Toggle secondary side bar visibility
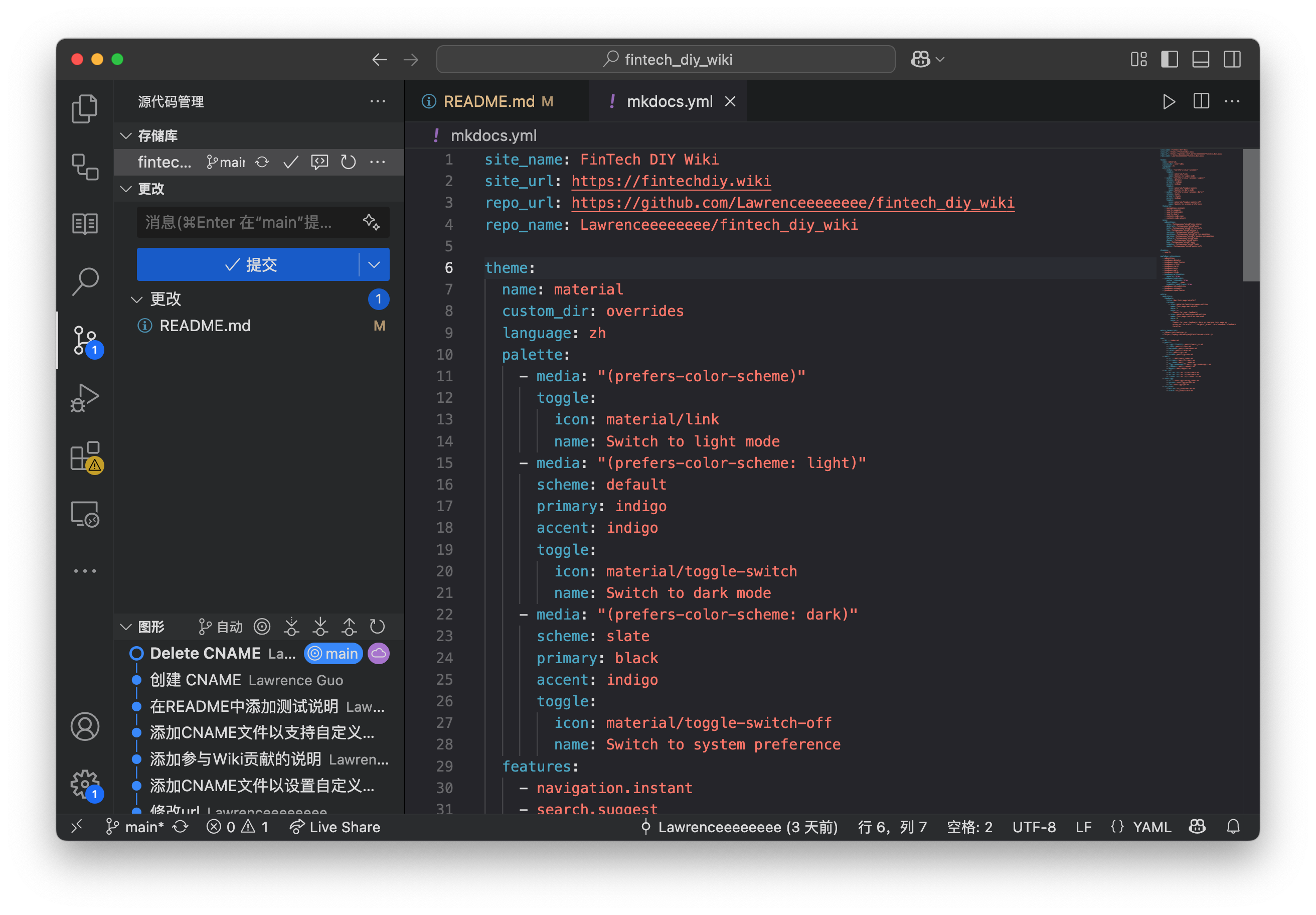1316x915 pixels. (1232, 59)
